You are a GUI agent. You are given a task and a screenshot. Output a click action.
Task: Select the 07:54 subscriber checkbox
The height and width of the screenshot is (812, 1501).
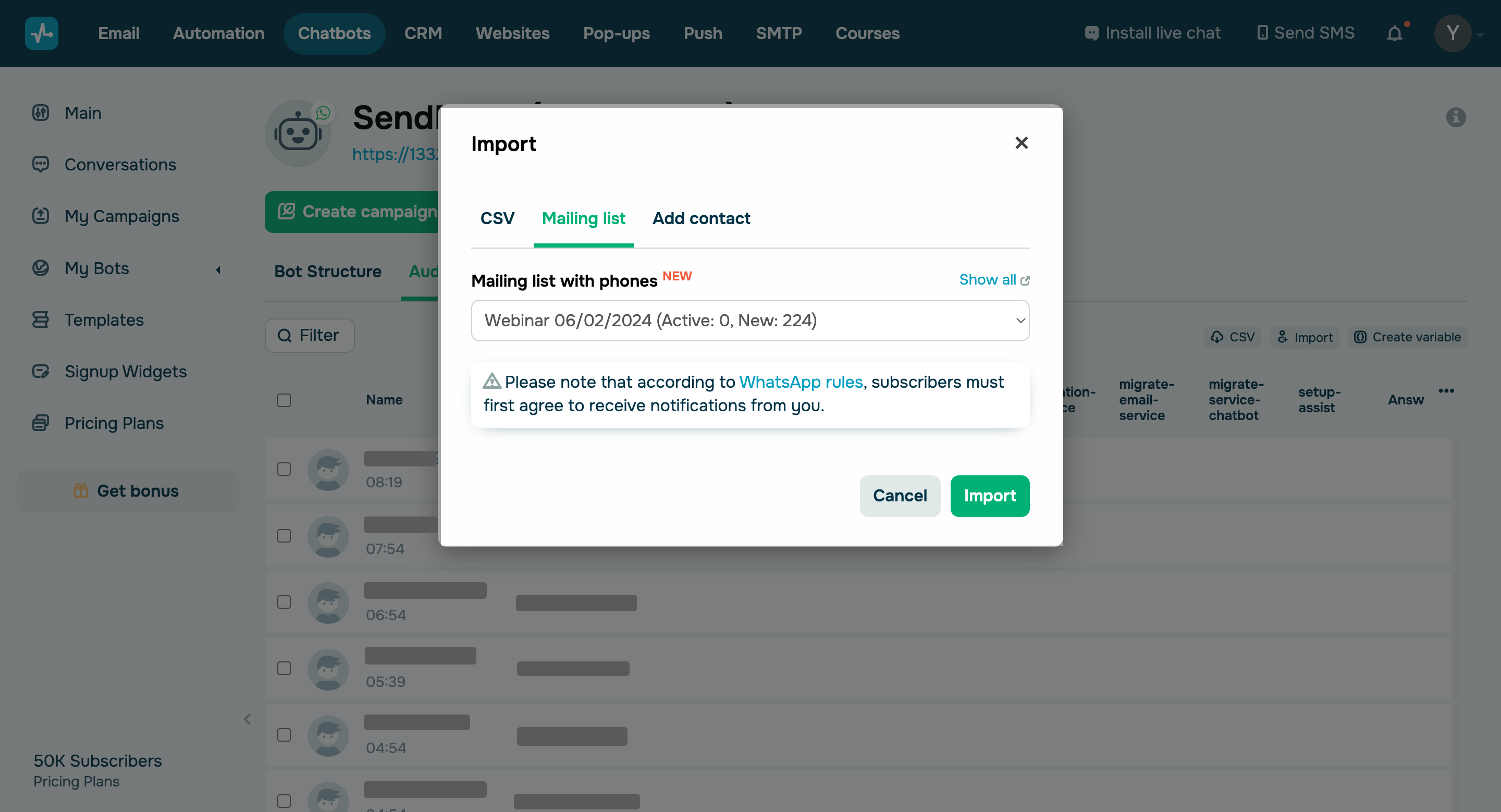pos(284,536)
